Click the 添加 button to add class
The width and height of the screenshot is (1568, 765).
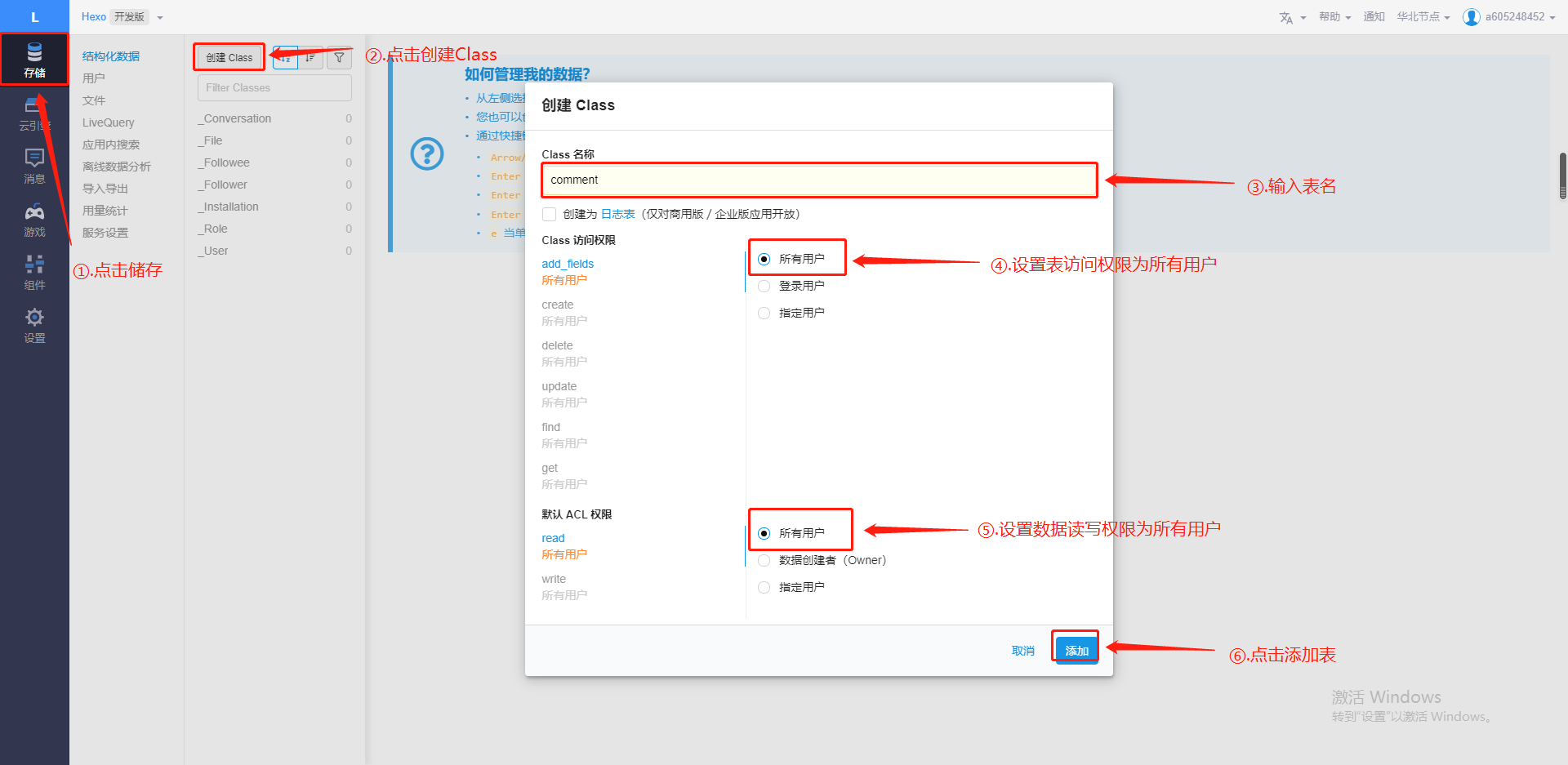[1076, 651]
